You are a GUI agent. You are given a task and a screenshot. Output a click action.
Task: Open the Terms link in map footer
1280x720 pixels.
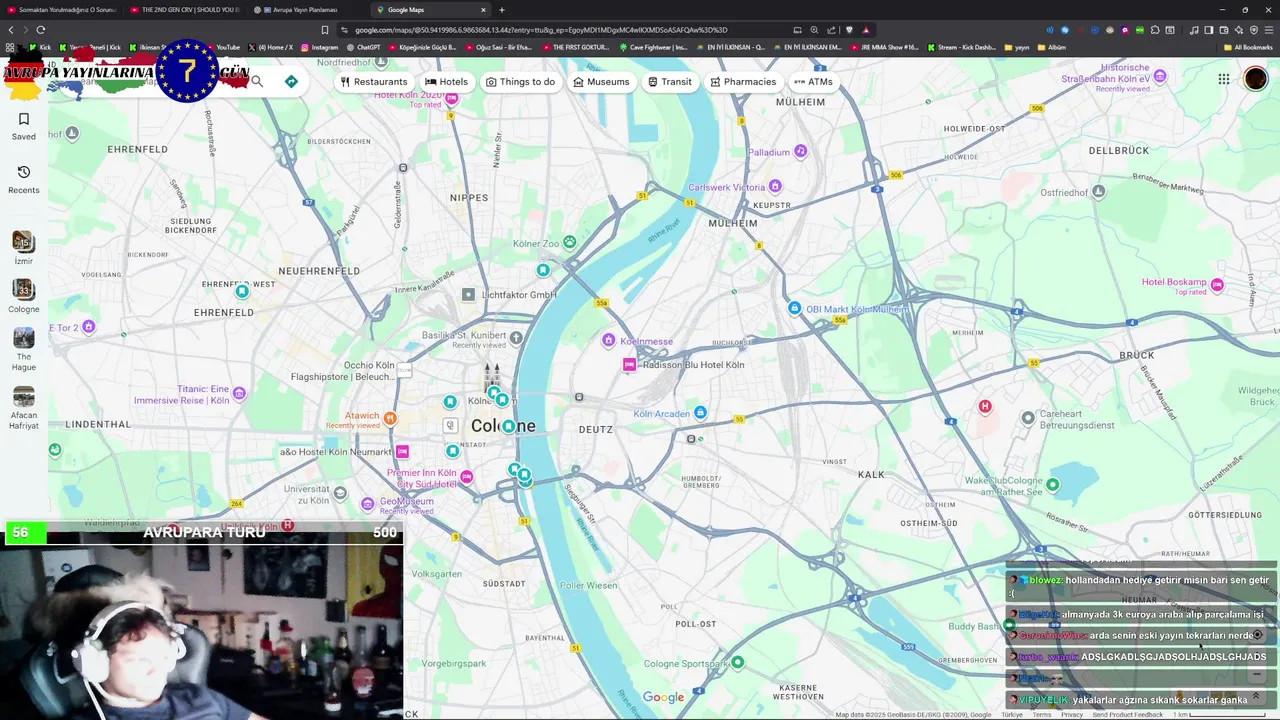(x=1042, y=715)
